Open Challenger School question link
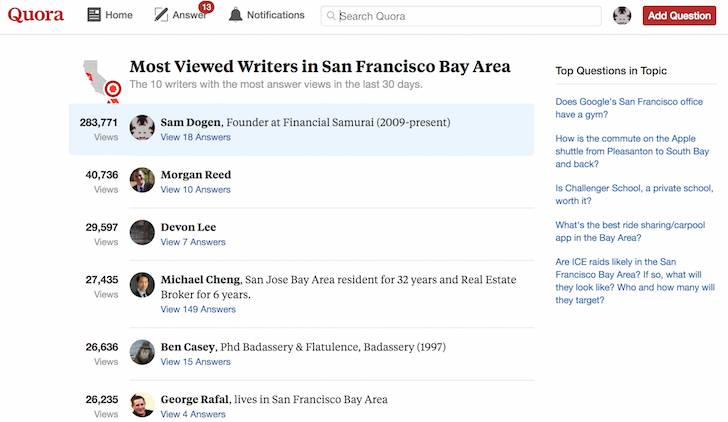 pos(634,195)
